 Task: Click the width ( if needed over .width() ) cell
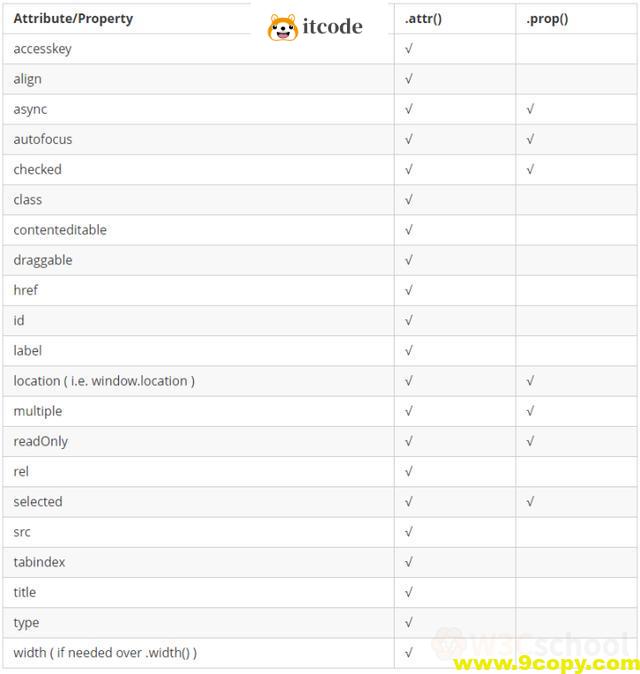pos(105,652)
